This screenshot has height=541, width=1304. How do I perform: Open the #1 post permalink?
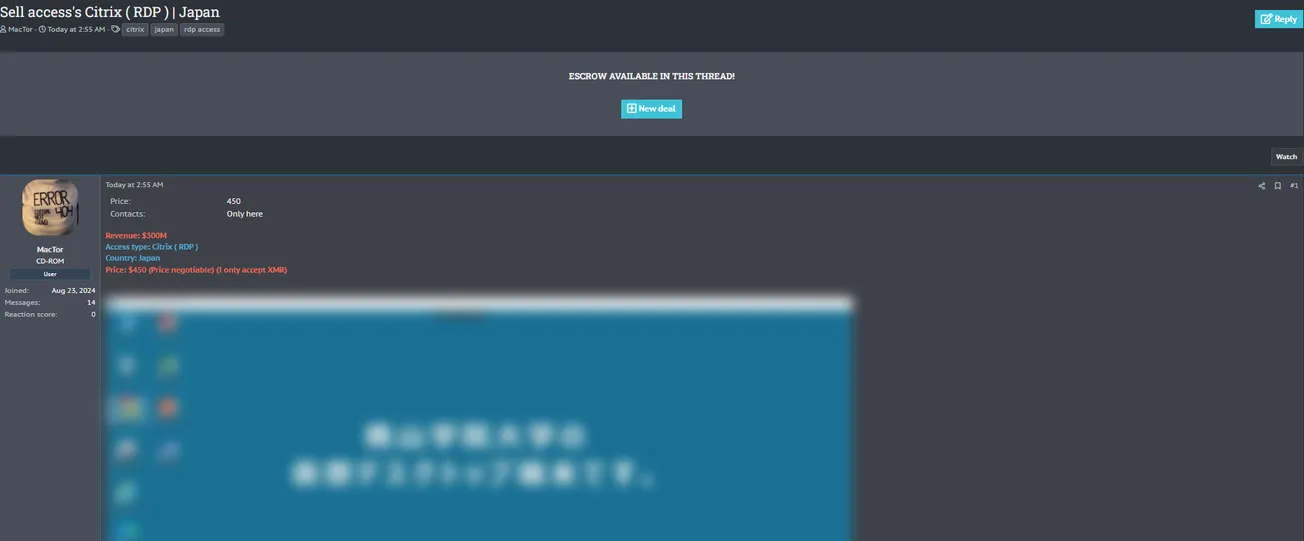(x=1294, y=185)
